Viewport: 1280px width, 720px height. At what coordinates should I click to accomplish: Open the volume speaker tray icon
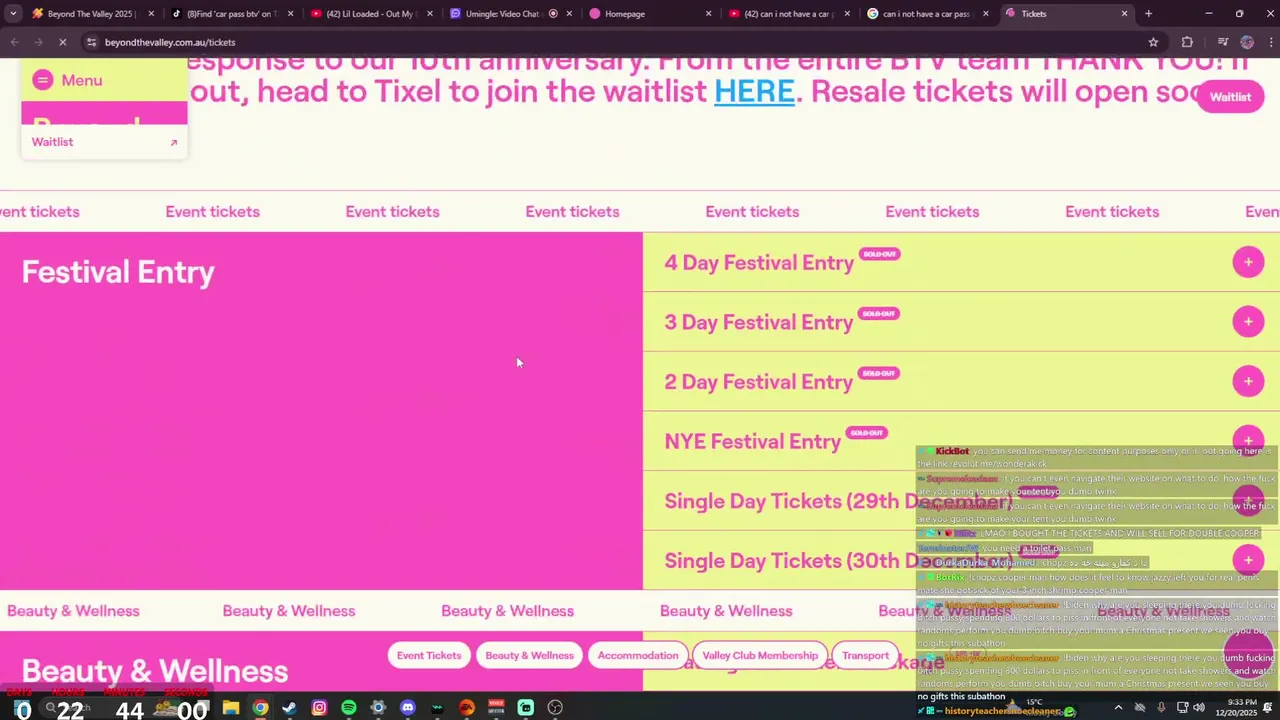pos(1198,708)
